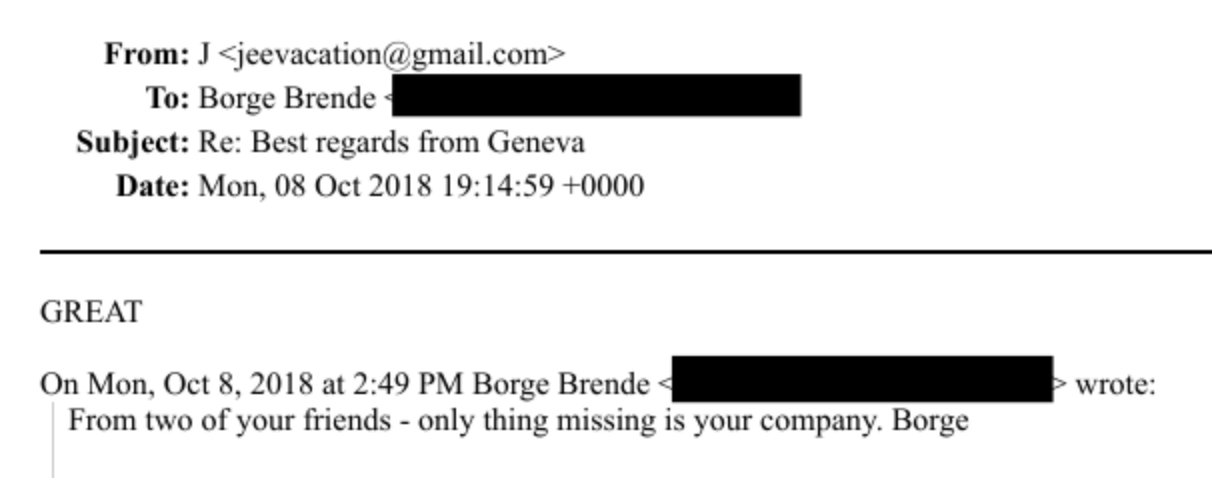1212x478 pixels.
Task: Click the bold From label
Action: pyautogui.click(x=146, y=54)
